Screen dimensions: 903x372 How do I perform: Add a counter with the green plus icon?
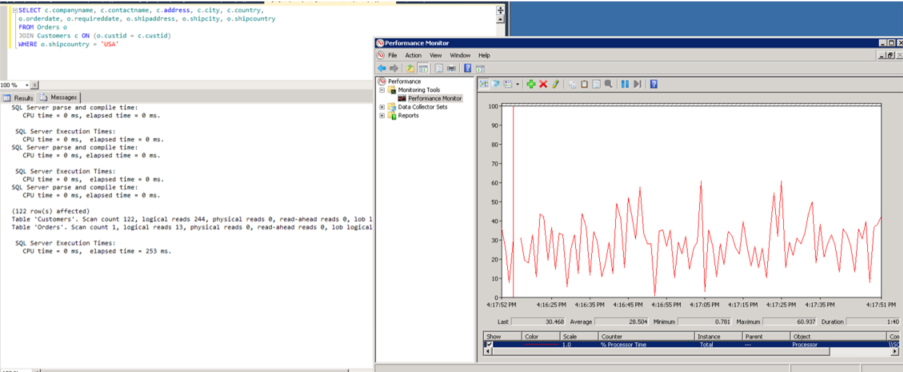[x=531, y=84]
